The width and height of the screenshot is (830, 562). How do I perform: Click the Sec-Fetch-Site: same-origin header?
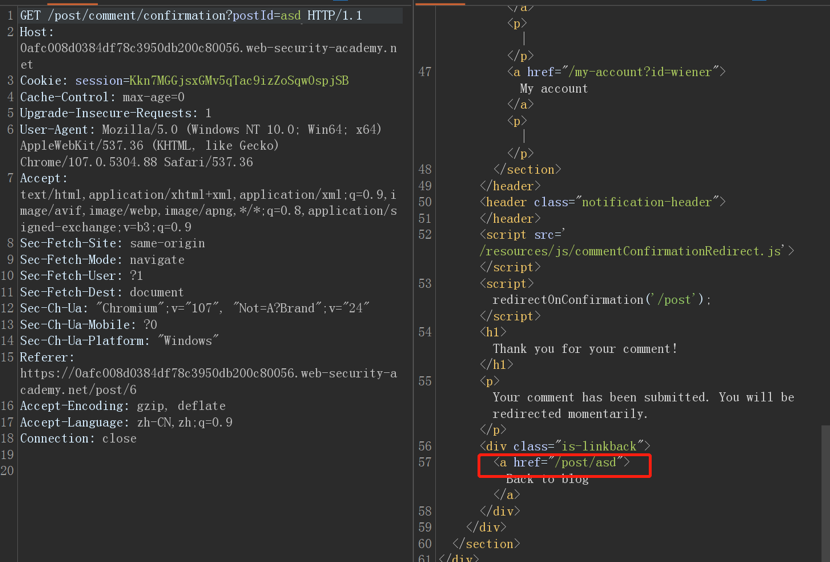point(112,243)
